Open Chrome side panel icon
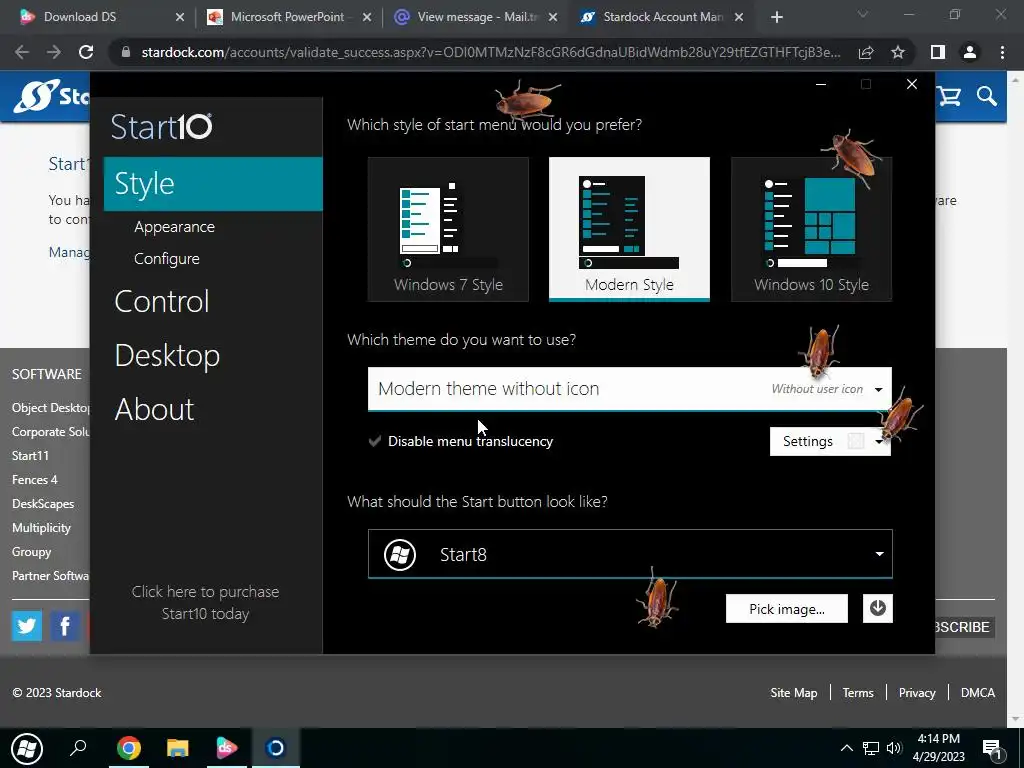Image resolution: width=1024 pixels, height=768 pixels. [938, 52]
